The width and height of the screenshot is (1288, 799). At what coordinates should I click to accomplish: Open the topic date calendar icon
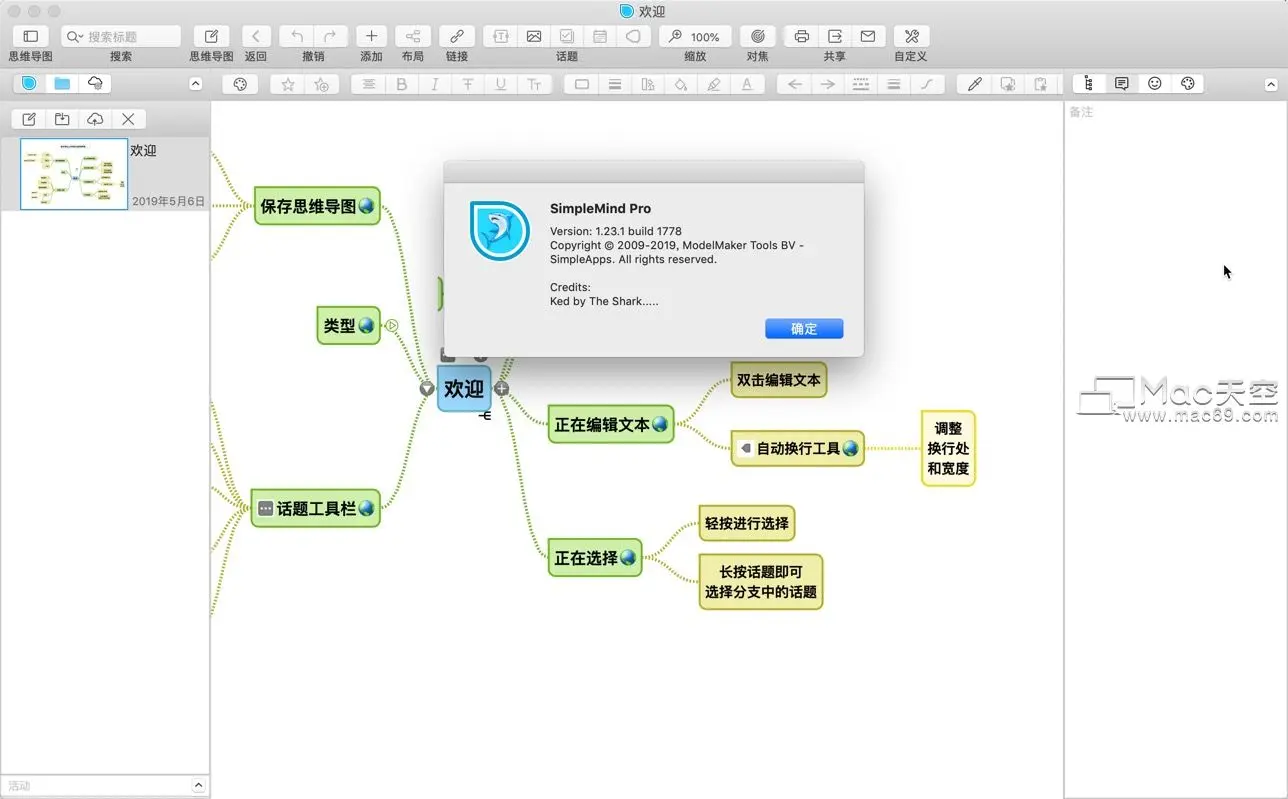pyautogui.click(x=600, y=36)
